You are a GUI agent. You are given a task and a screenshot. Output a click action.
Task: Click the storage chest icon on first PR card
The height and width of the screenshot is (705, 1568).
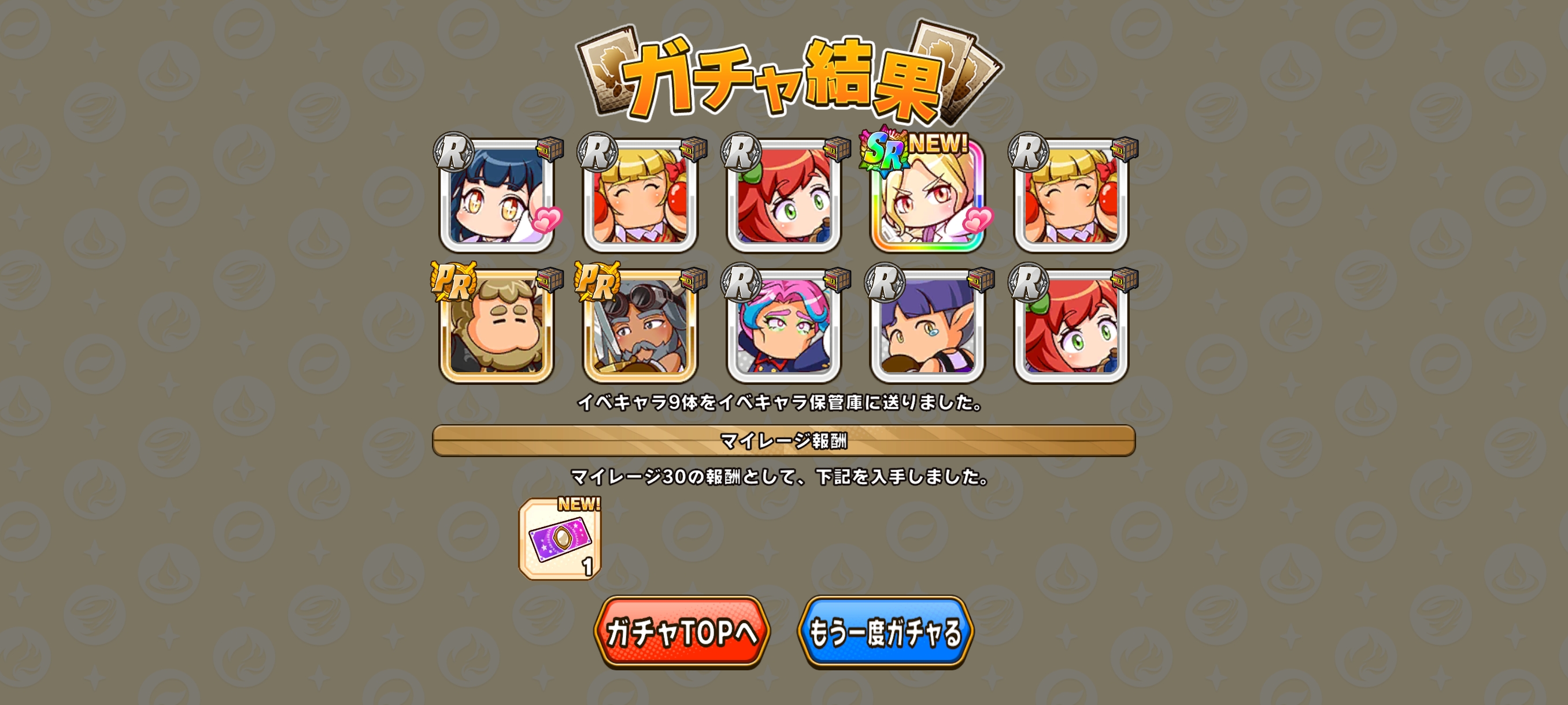550,280
